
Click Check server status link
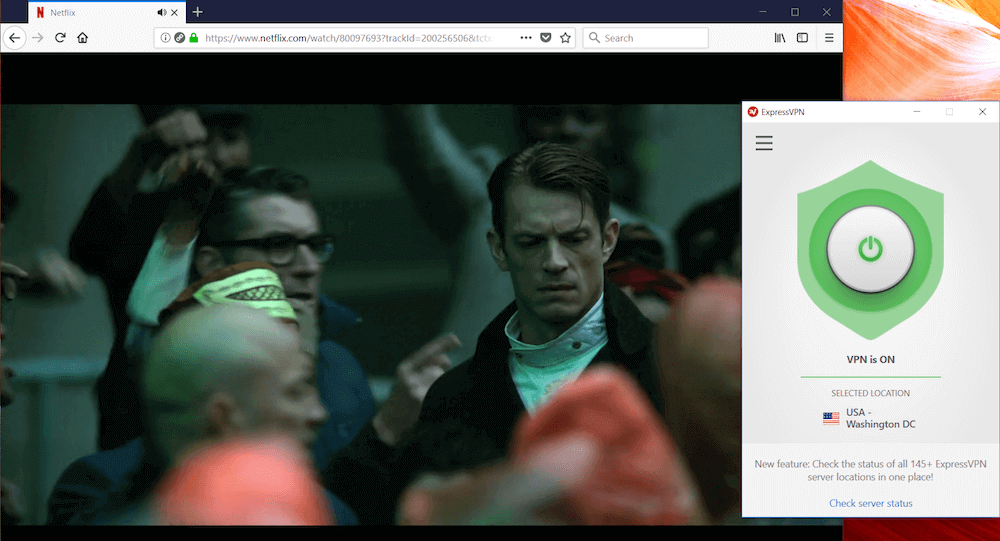tap(871, 503)
